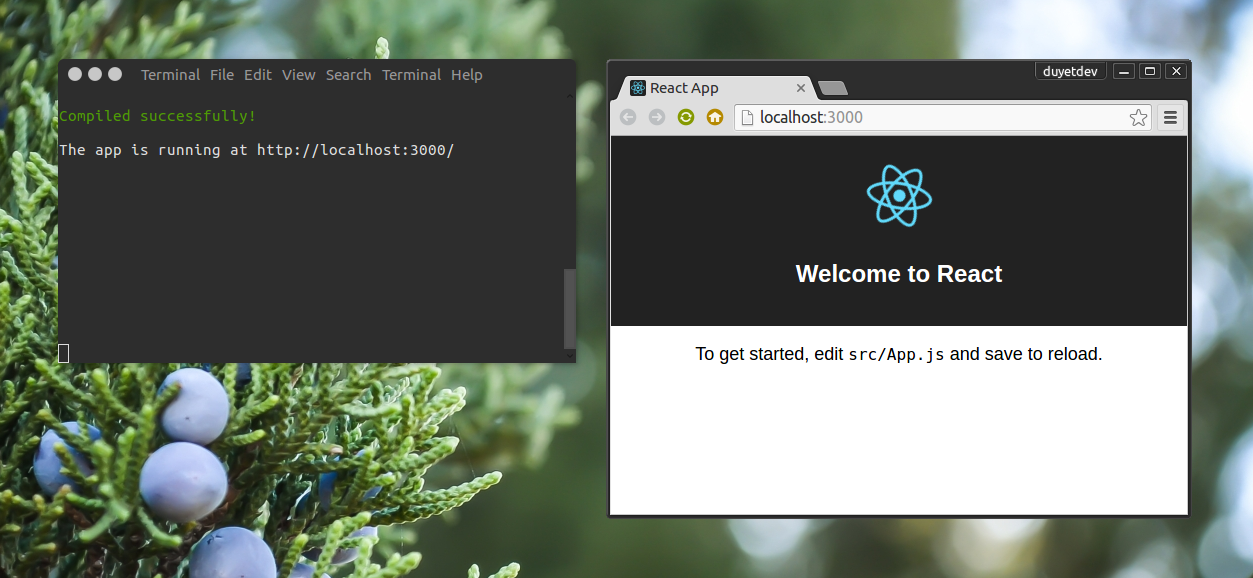This screenshot has width=1253, height=578.
Task: Click the http://localhost:3000/ URL in terminal
Action: (x=355, y=150)
